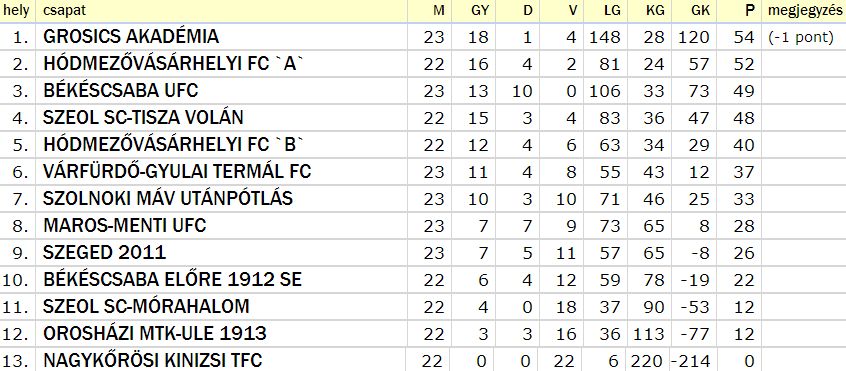The height and width of the screenshot is (371, 846).
Task: Select SZOLNOKI MÁV UTÁNPÓTLÁS team
Action: (x=168, y=198)
